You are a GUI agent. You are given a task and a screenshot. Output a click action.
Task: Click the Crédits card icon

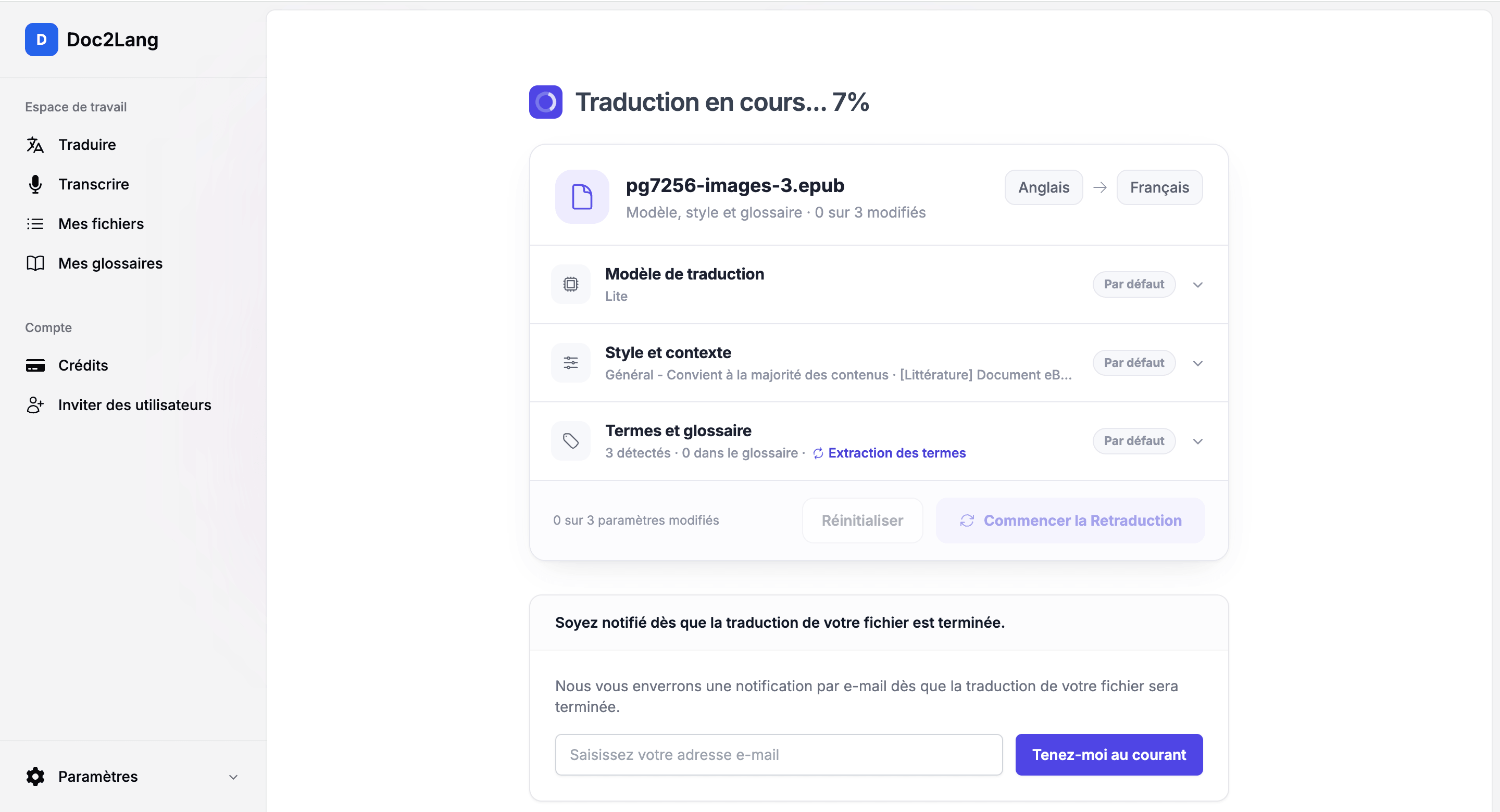click(x=35, y=365)
